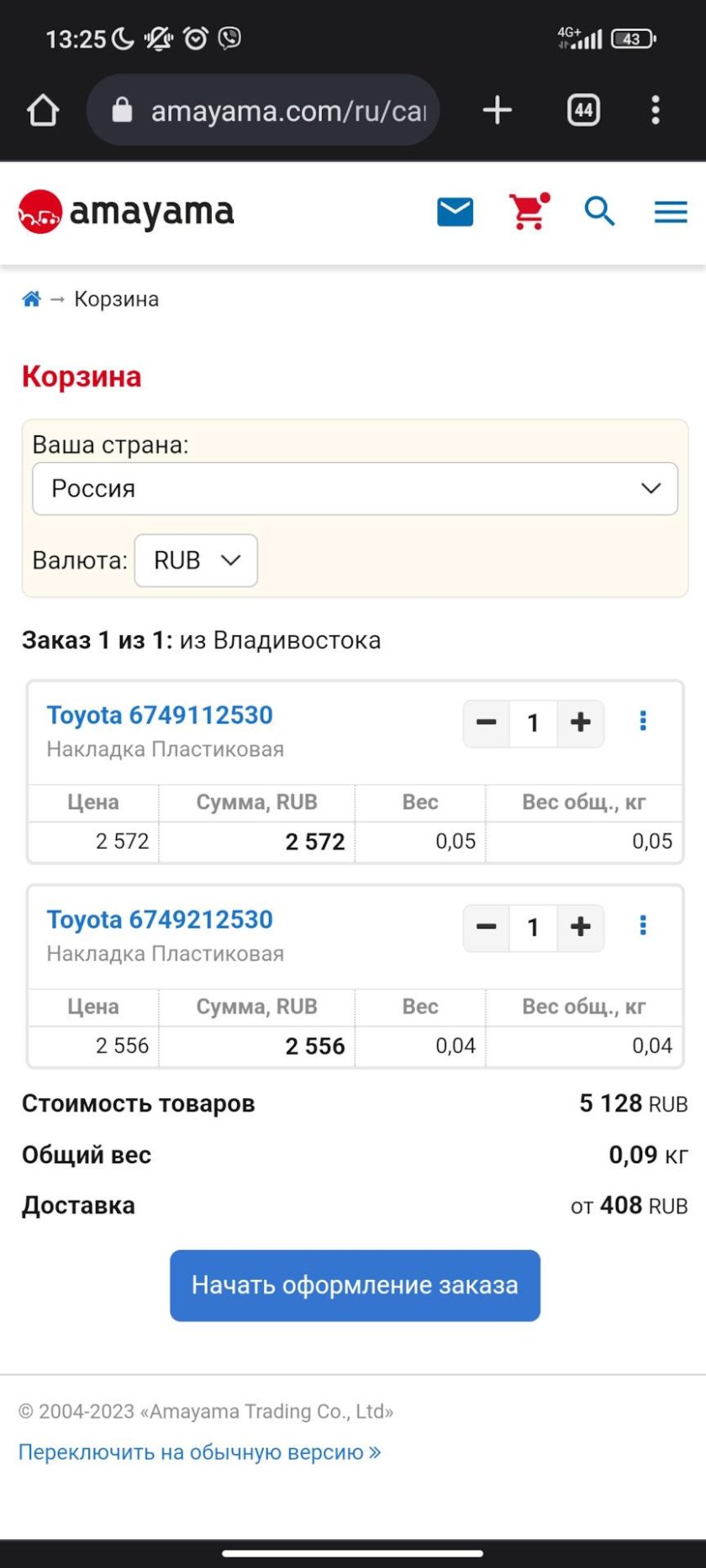The width and height of the screenshot is (706, 1568).
Task: Click the Переключить на обычную версию link
Action: (x=199, y=1452)
